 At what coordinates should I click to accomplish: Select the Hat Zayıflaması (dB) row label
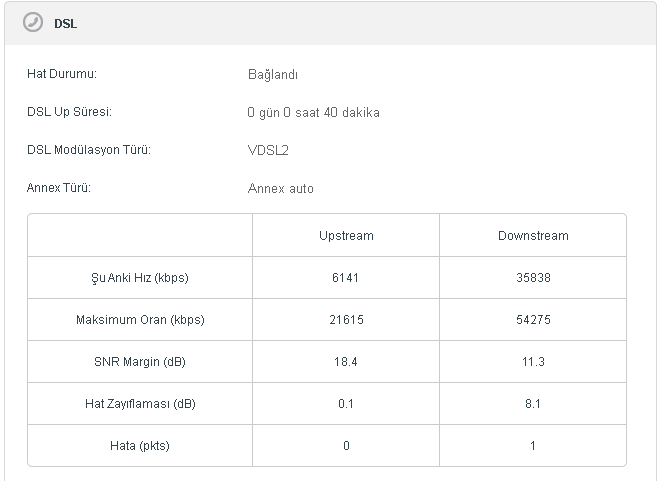click(139, 404)
